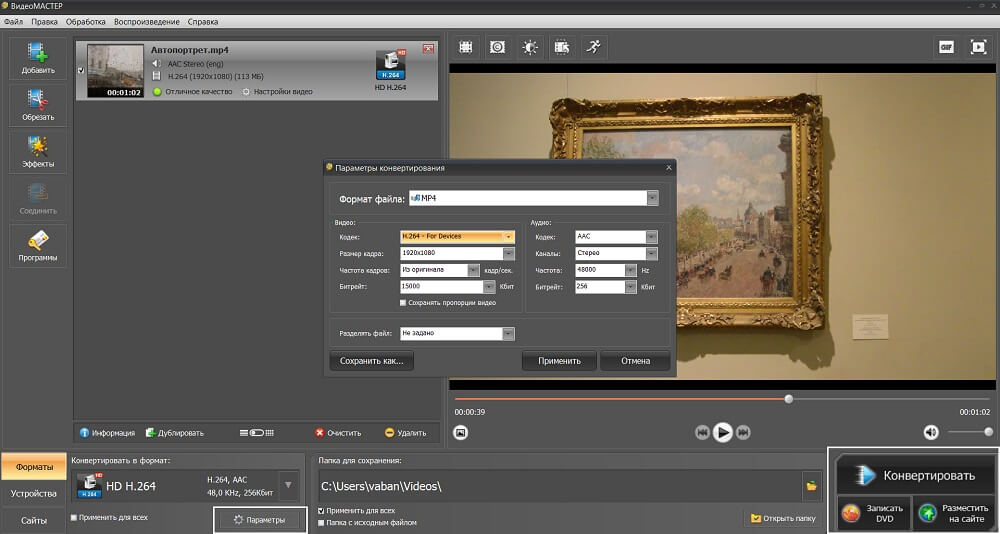Select the Устройства tab

click(x=34, y=494)
